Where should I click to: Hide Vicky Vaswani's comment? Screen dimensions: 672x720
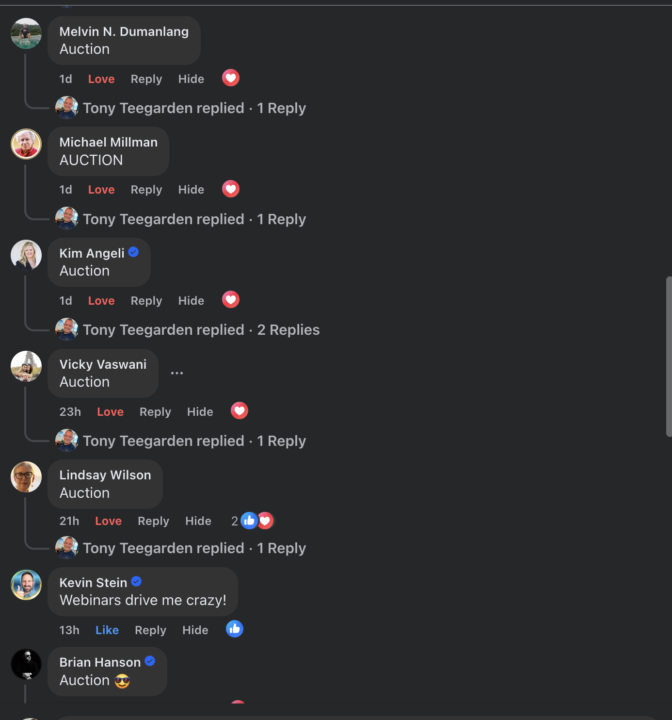(200, 412)
